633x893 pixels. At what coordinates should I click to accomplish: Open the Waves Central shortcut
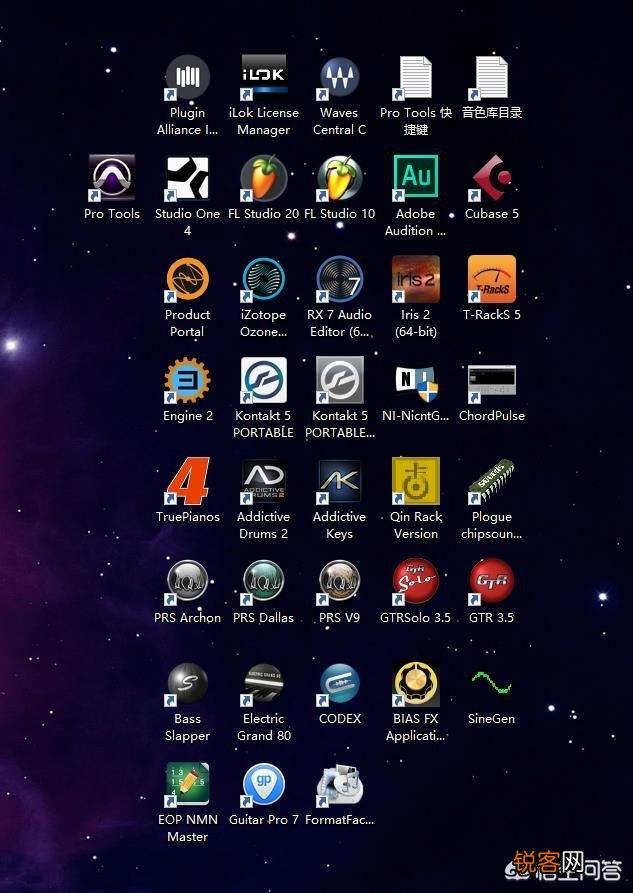340,77
